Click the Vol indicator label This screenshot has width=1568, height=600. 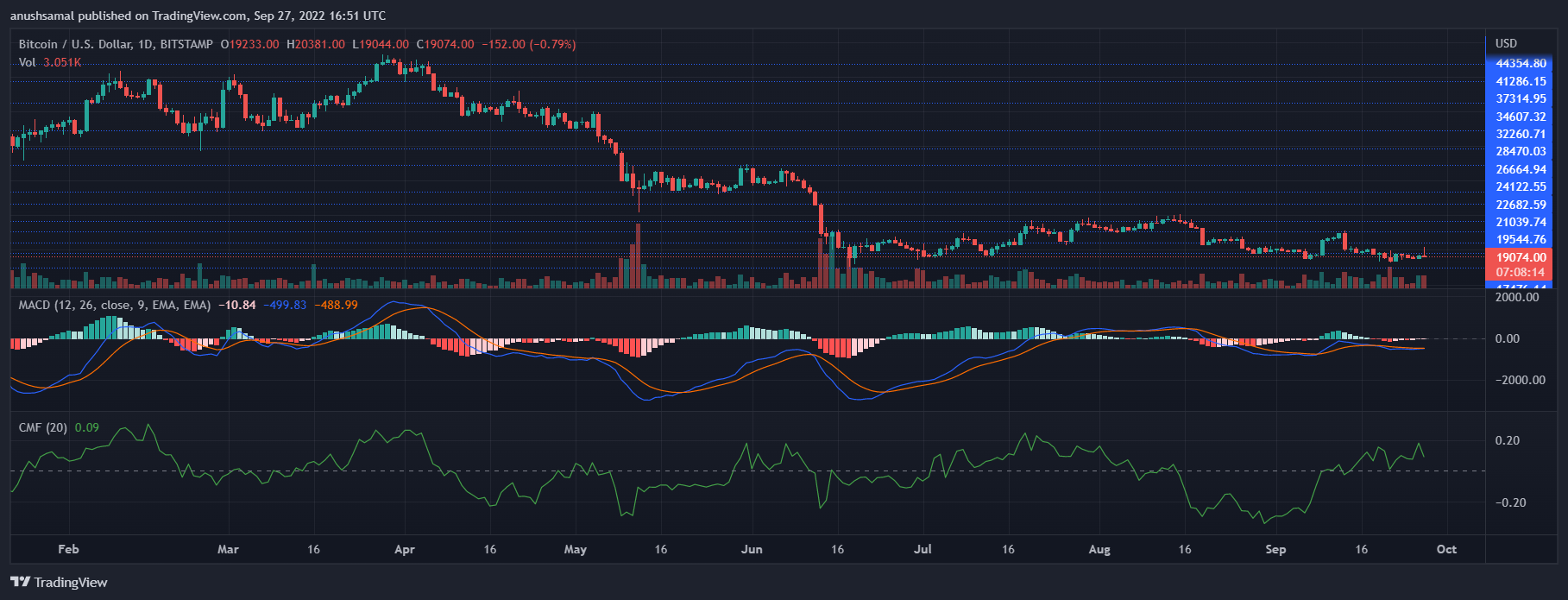click(27, 62)
